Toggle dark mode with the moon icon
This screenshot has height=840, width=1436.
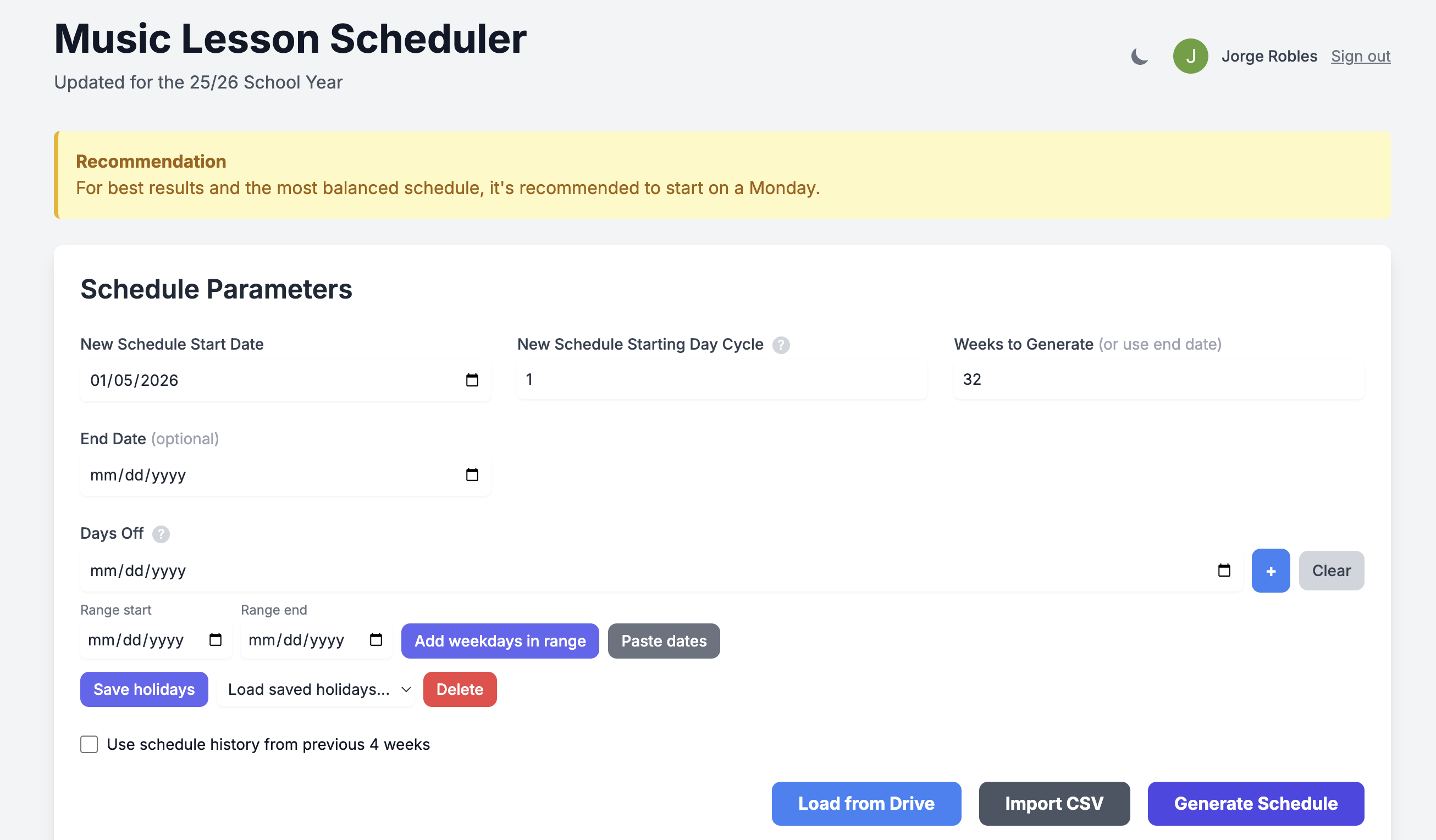click(1140, 56)
